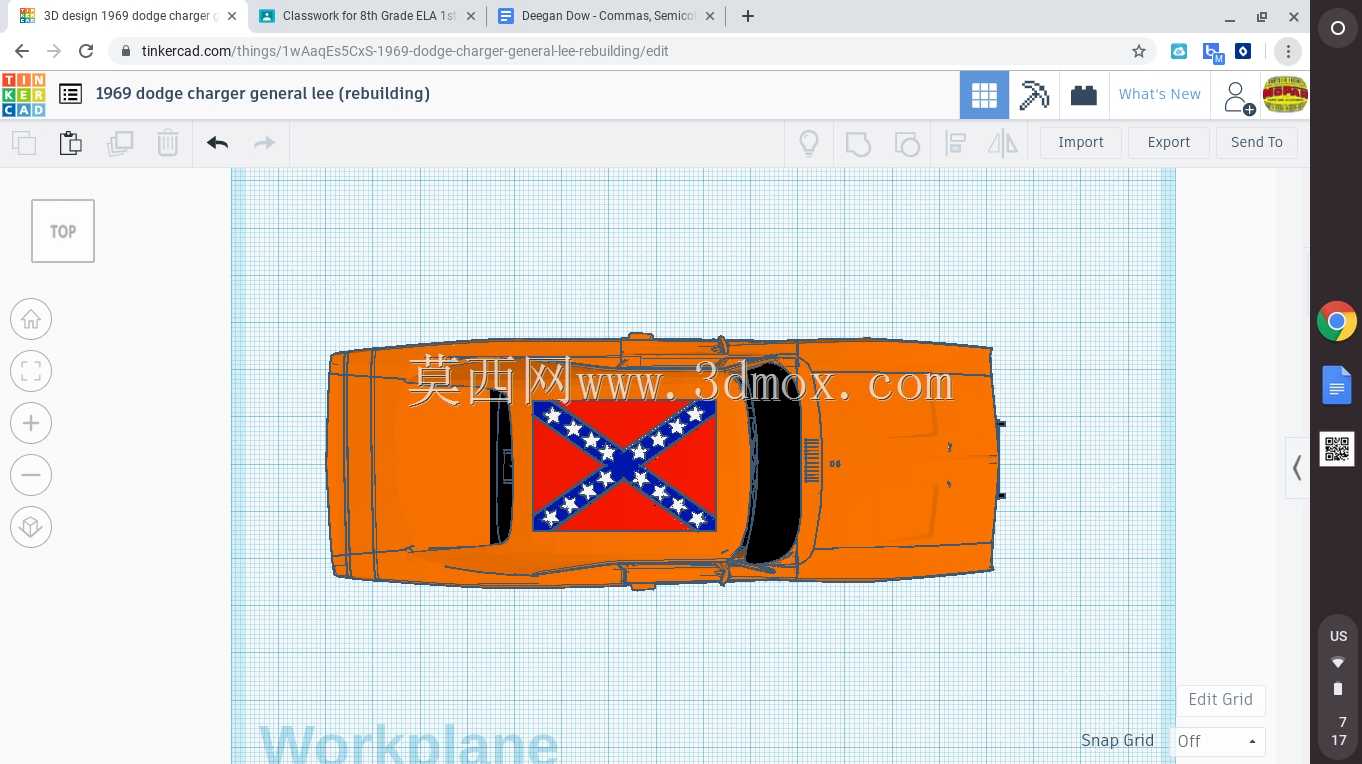Image resolution: width=1362 pixels, height=764 pixels.
Task: Zoom in with the plus button
Action: pyautogui.click(x=31, y=423)
